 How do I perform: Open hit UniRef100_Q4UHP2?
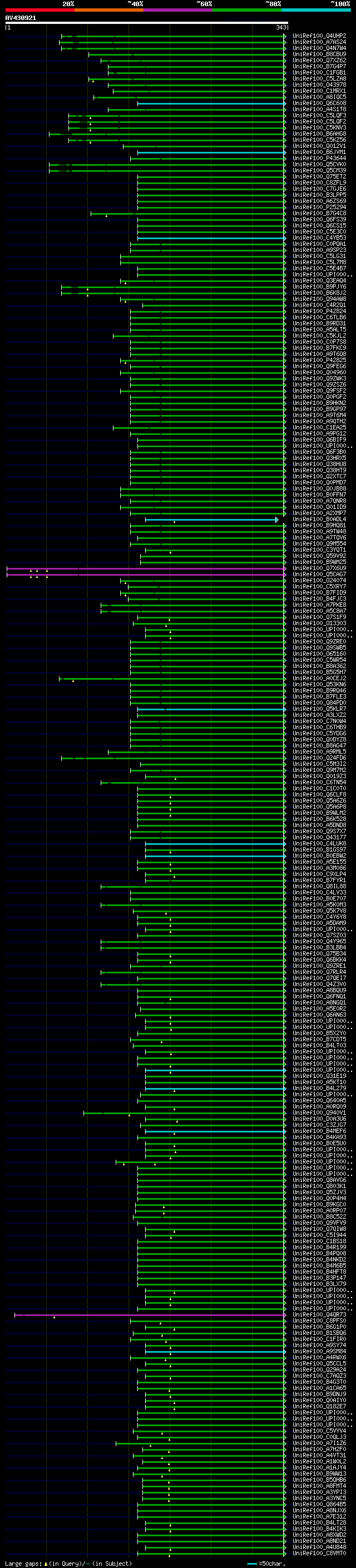pos(319,36)
